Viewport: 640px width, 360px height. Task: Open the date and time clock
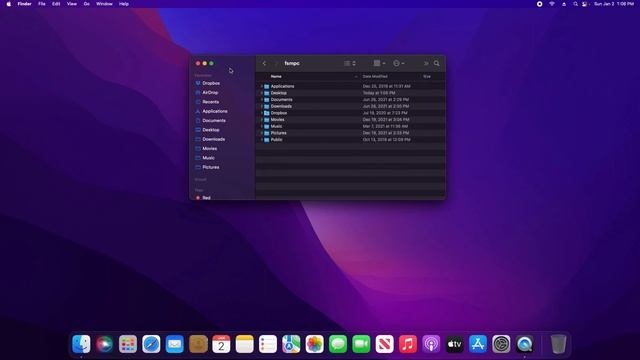point(614,4)
